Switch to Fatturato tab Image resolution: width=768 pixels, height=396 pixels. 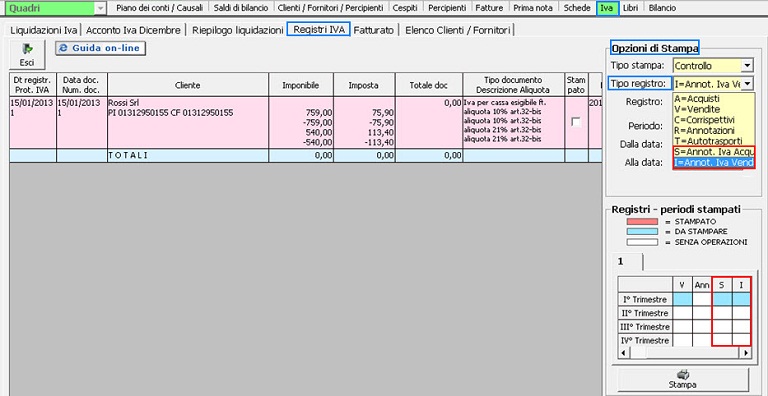[x=374, y=30]
